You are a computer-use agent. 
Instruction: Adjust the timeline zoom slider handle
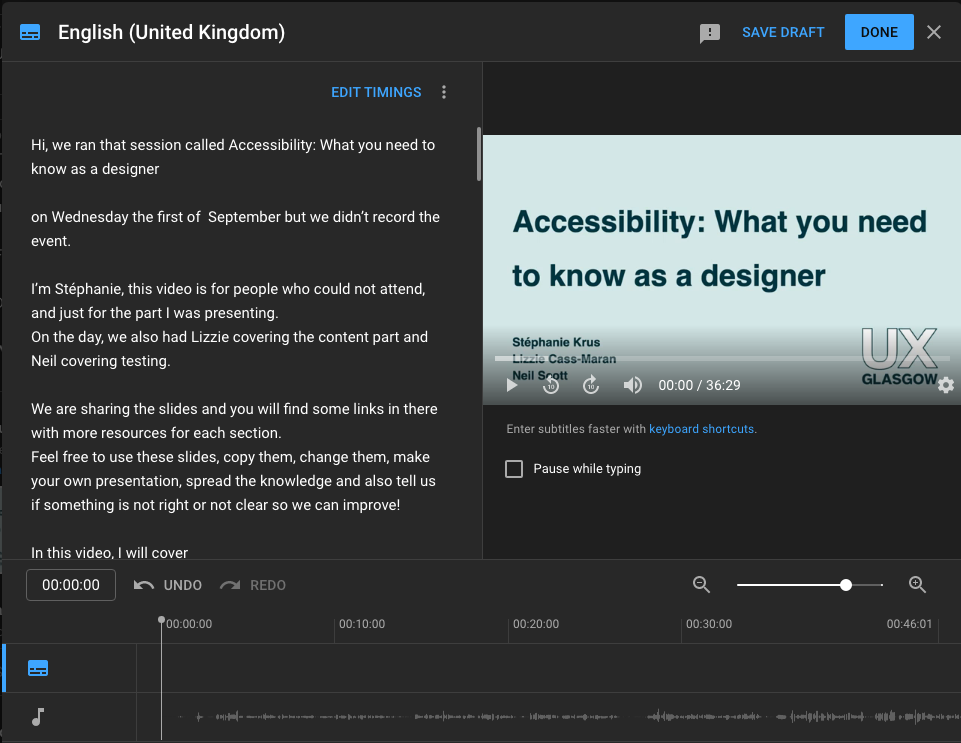click(x=846, y=585)
